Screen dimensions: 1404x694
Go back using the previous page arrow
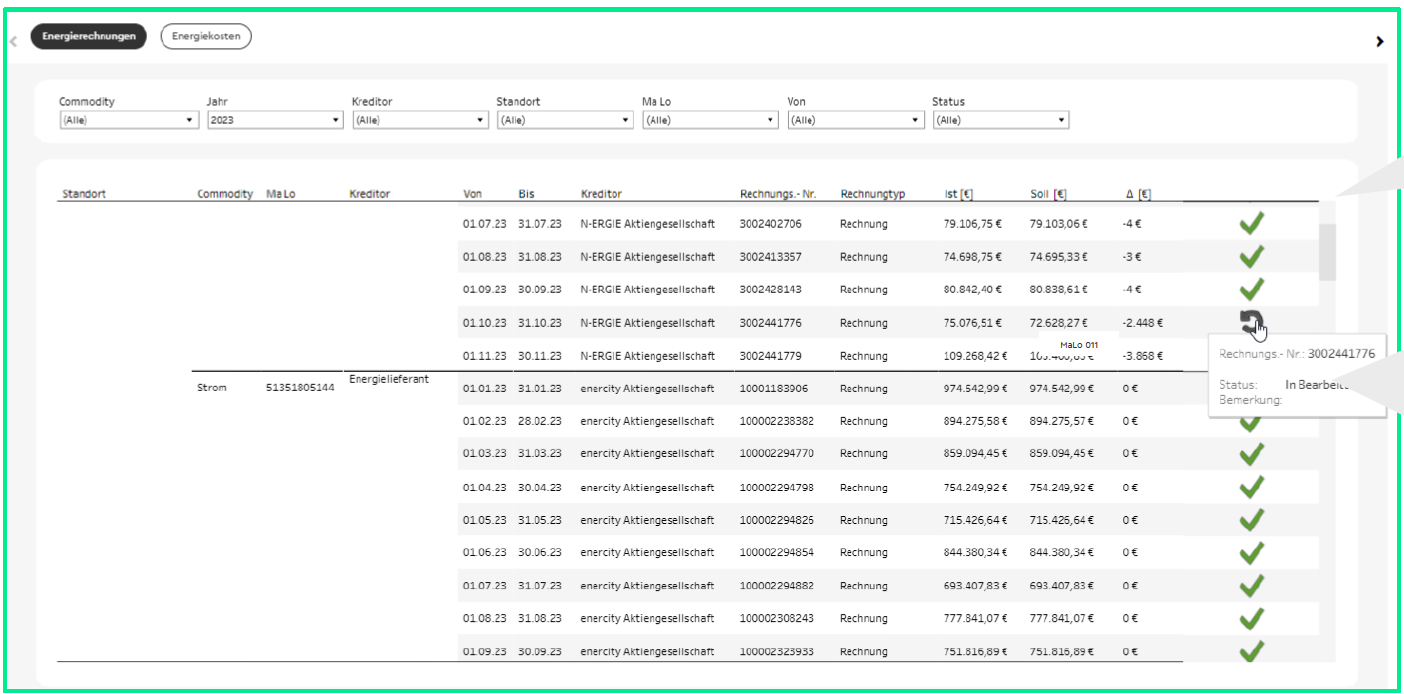13,41
